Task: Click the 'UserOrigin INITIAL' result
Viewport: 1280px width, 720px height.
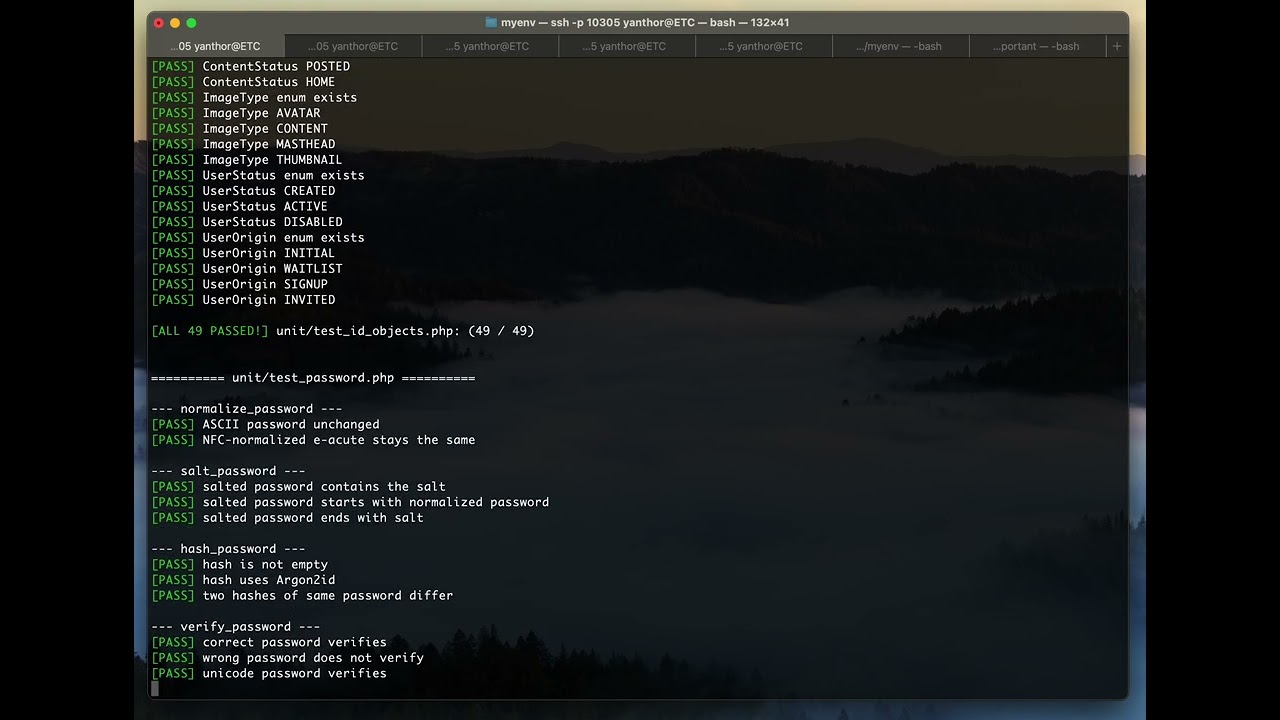Action: tap(243, 253)
